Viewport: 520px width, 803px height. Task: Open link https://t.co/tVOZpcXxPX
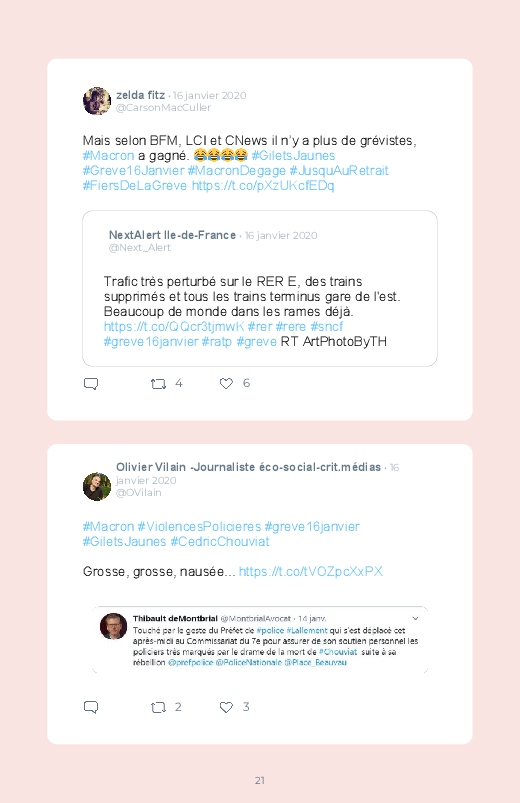pos(310,572)
